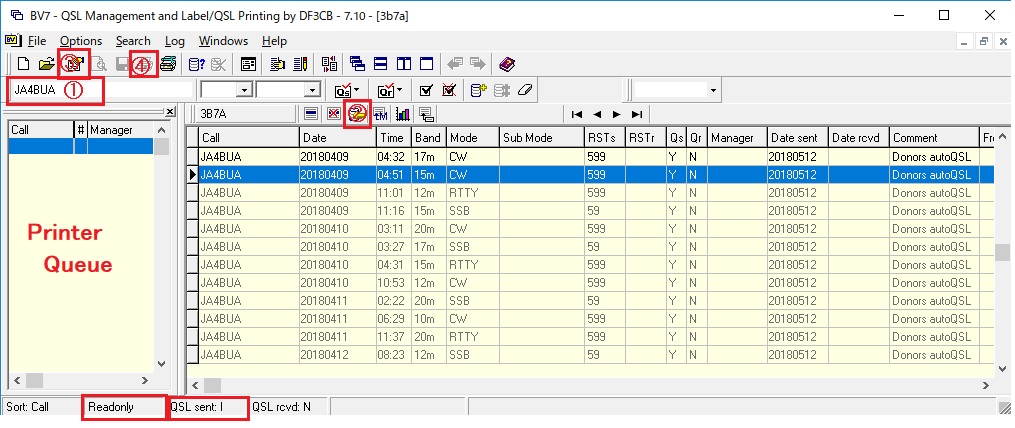Click log table horizontal scrollbar right arrow
Image resolution: width=1015 pixels, height=428 pixels.
coord(986,385)
